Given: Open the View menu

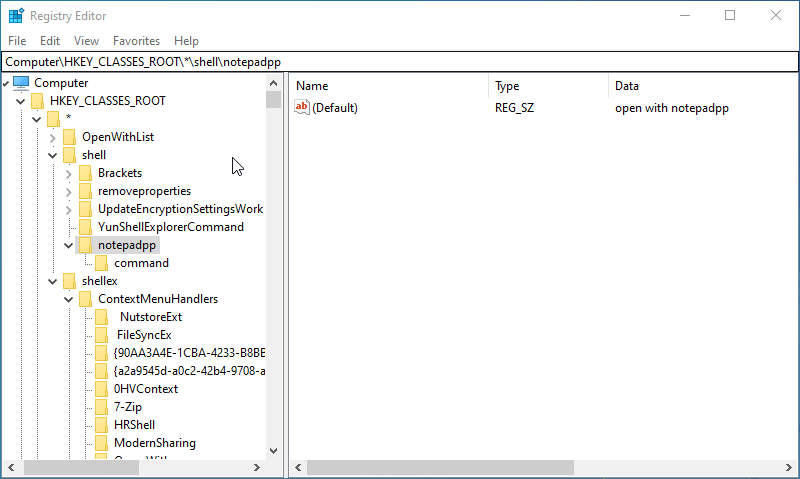Looking at the screenshot, I should coord(86,41).
